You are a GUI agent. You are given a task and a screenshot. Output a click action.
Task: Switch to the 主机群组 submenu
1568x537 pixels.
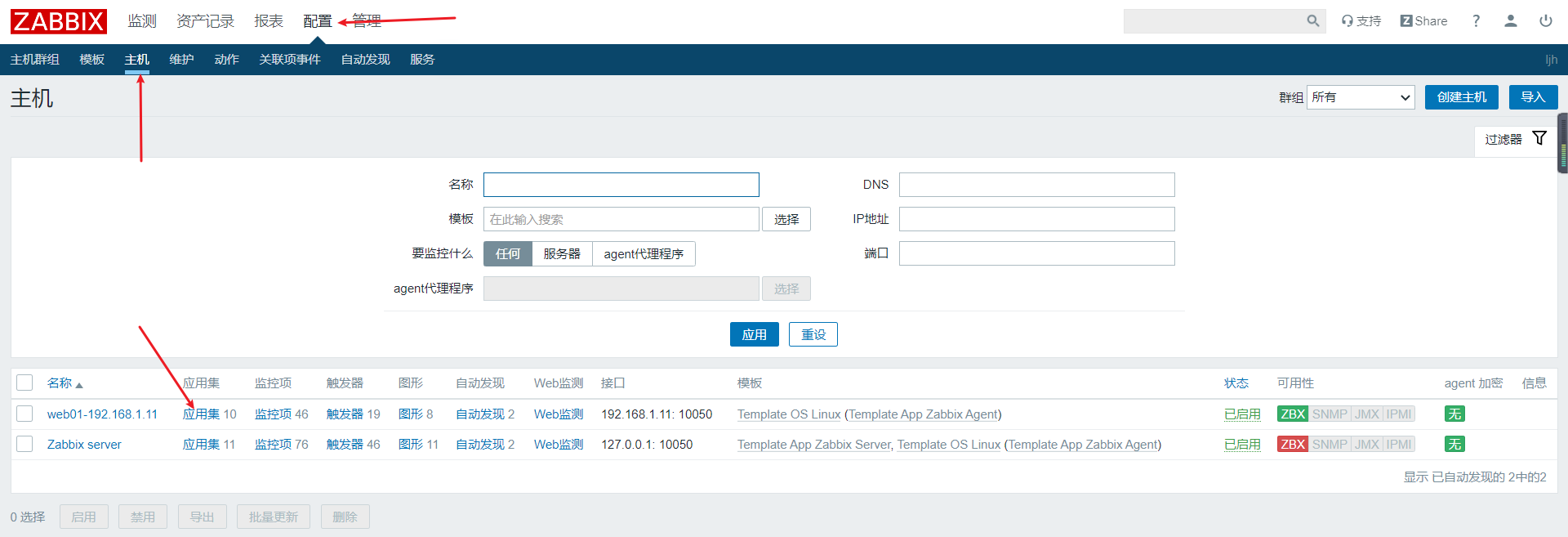(34, 60)
